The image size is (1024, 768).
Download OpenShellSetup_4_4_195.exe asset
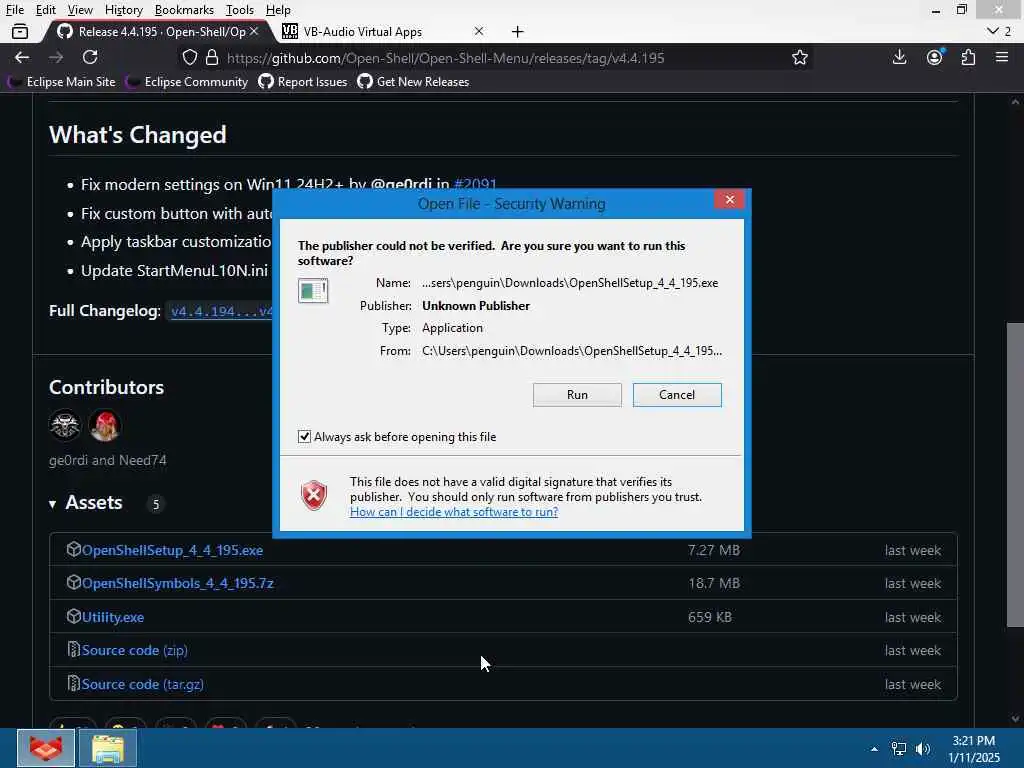click(x=172, y=551)
